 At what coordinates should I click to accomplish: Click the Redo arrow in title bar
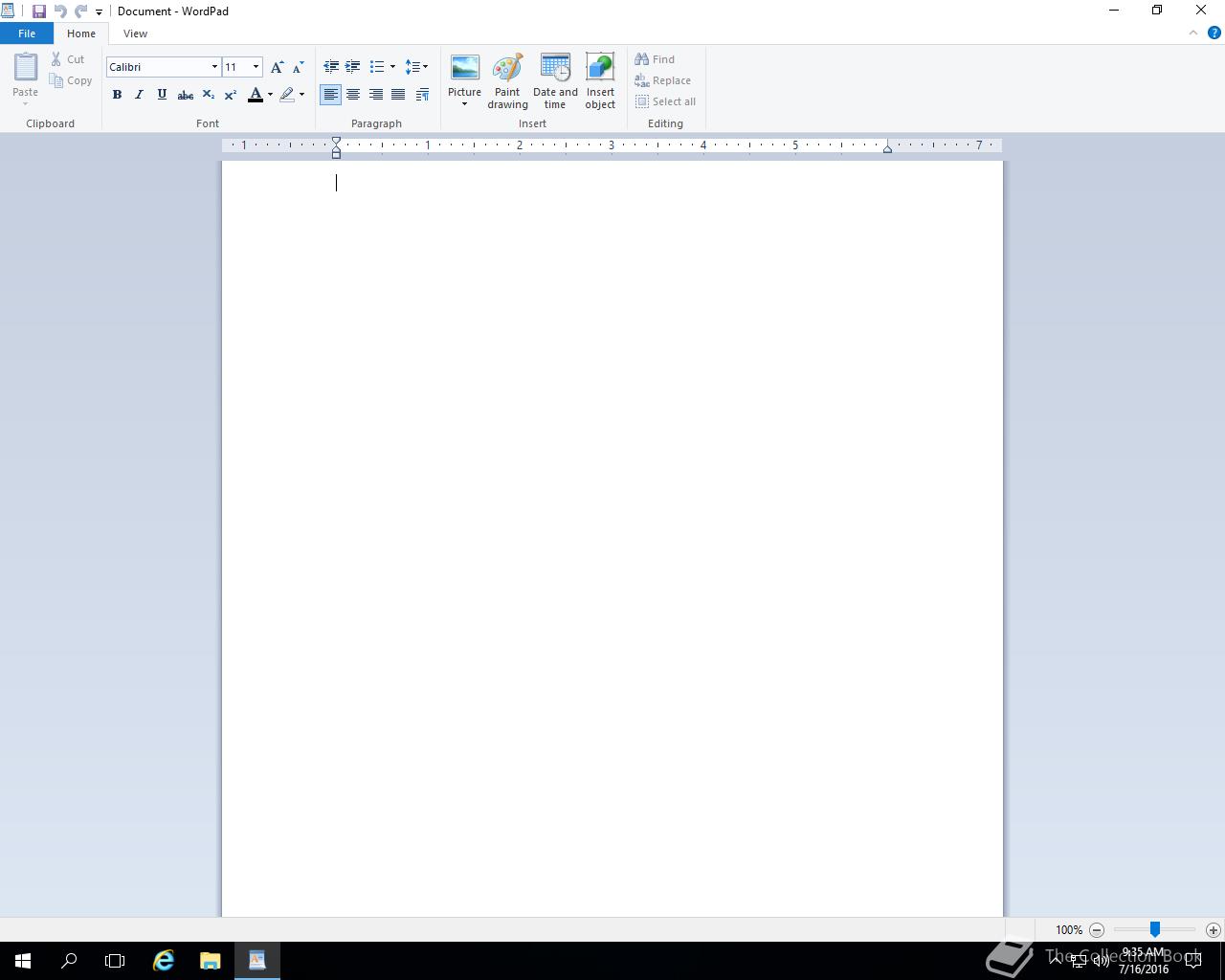tap(81, 11)
